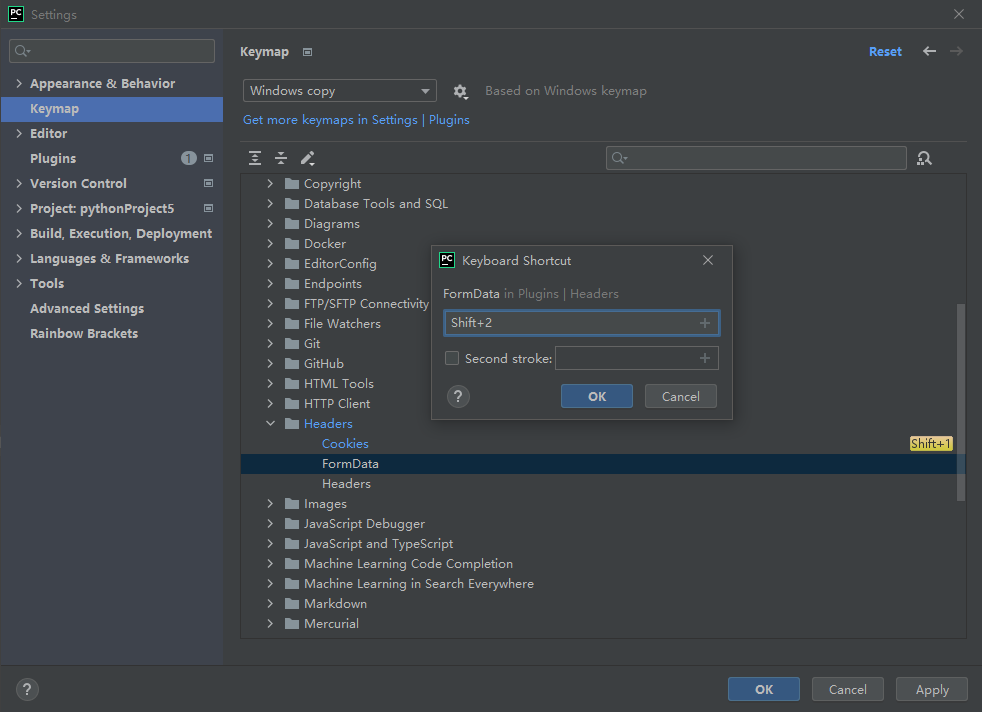Click the Expand All icon in keymap toolbar
The height and width of the screenshot is (712, 982).
pyautogui.click(x=255, y=158)
